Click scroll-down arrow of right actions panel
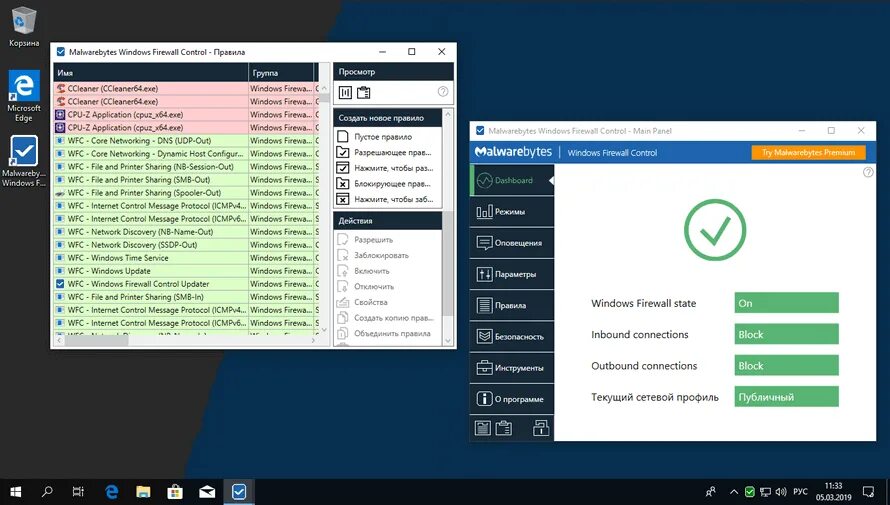 (x=448, y=340)
